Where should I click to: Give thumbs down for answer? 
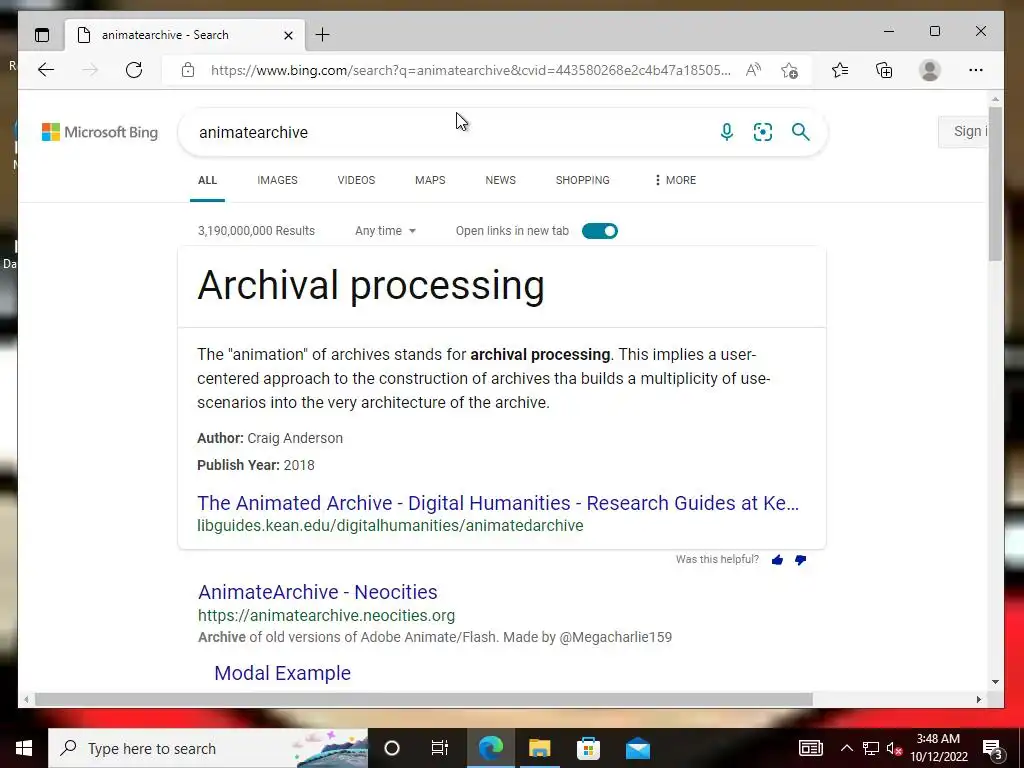click(800, 560)
